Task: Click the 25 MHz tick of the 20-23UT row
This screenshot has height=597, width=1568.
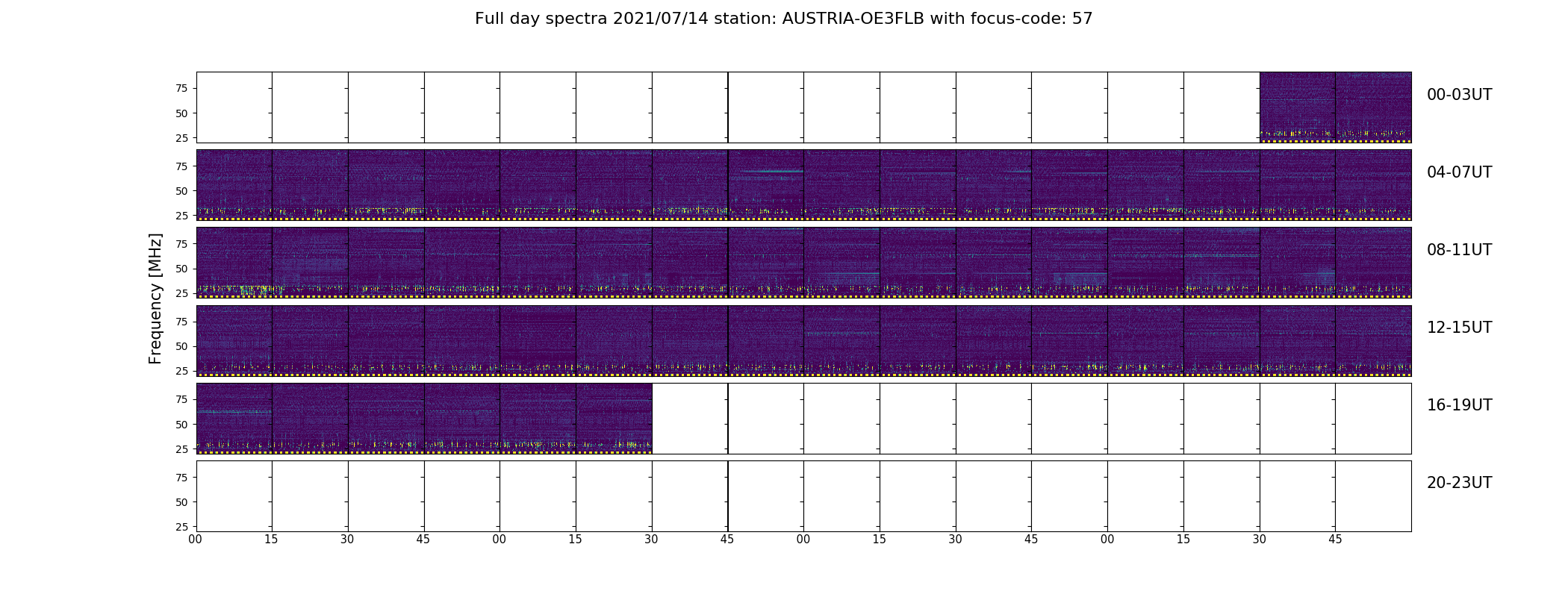Action: point(181,527)
